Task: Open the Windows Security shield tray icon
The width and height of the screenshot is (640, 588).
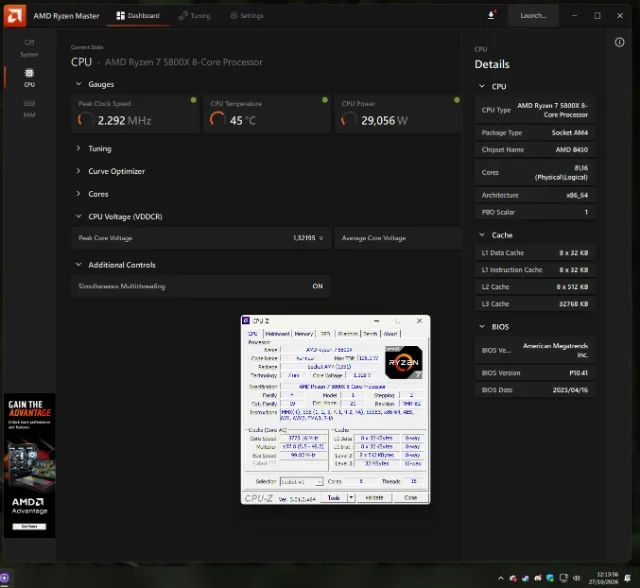Action: [550, 578]
